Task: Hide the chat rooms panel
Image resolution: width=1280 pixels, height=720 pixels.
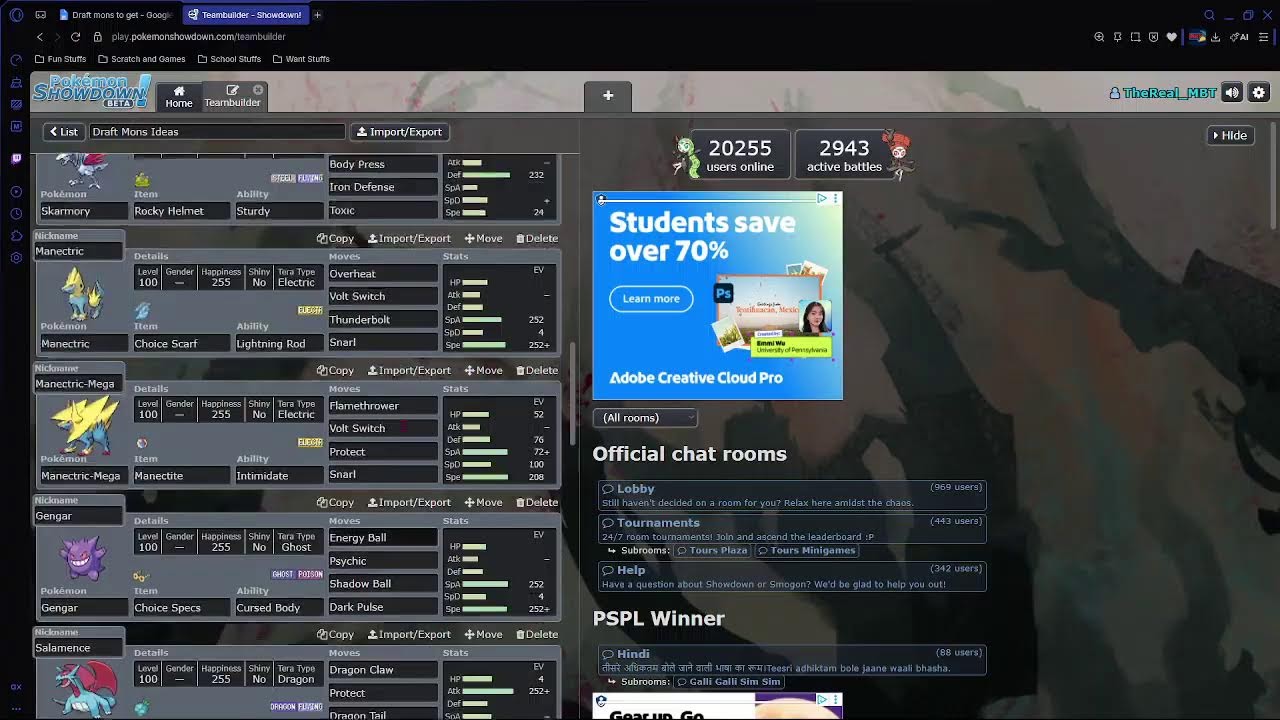Action: point(1229,135)
